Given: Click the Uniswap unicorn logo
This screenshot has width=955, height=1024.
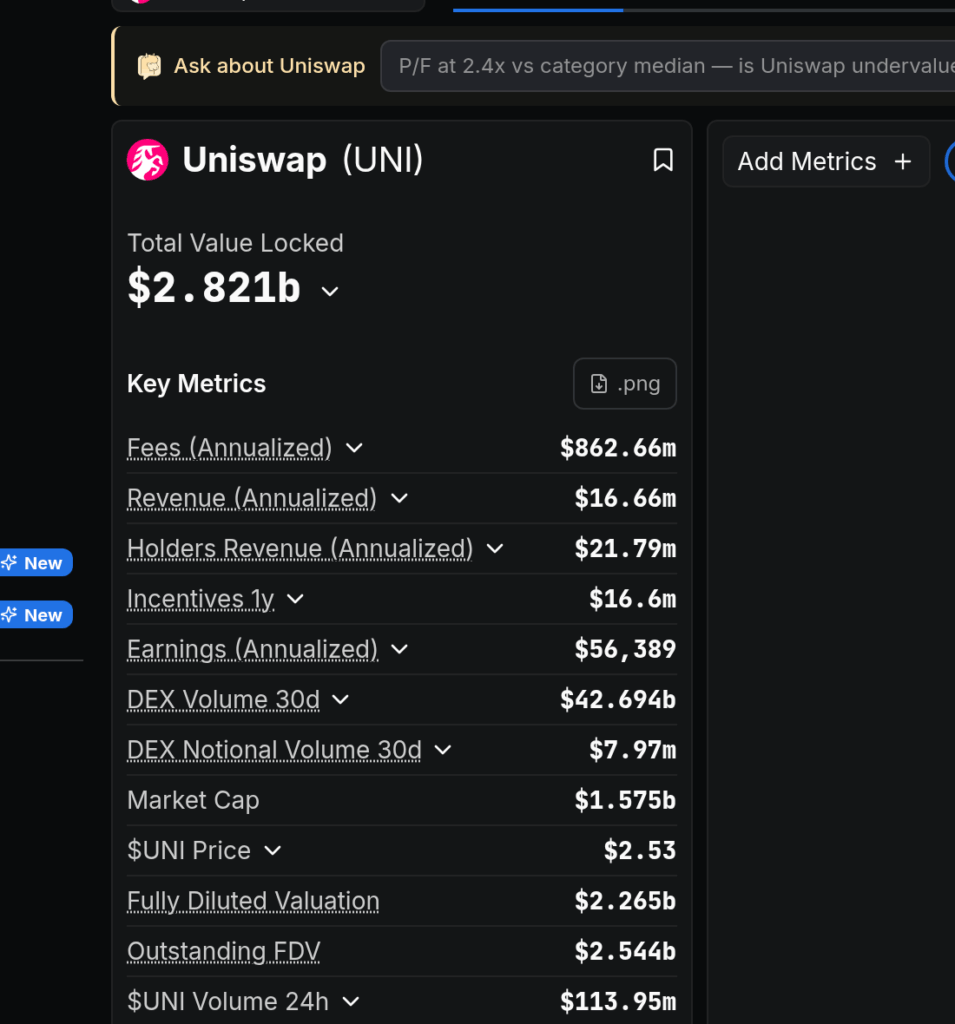Looking at the screenshot, I should (148, 160).
